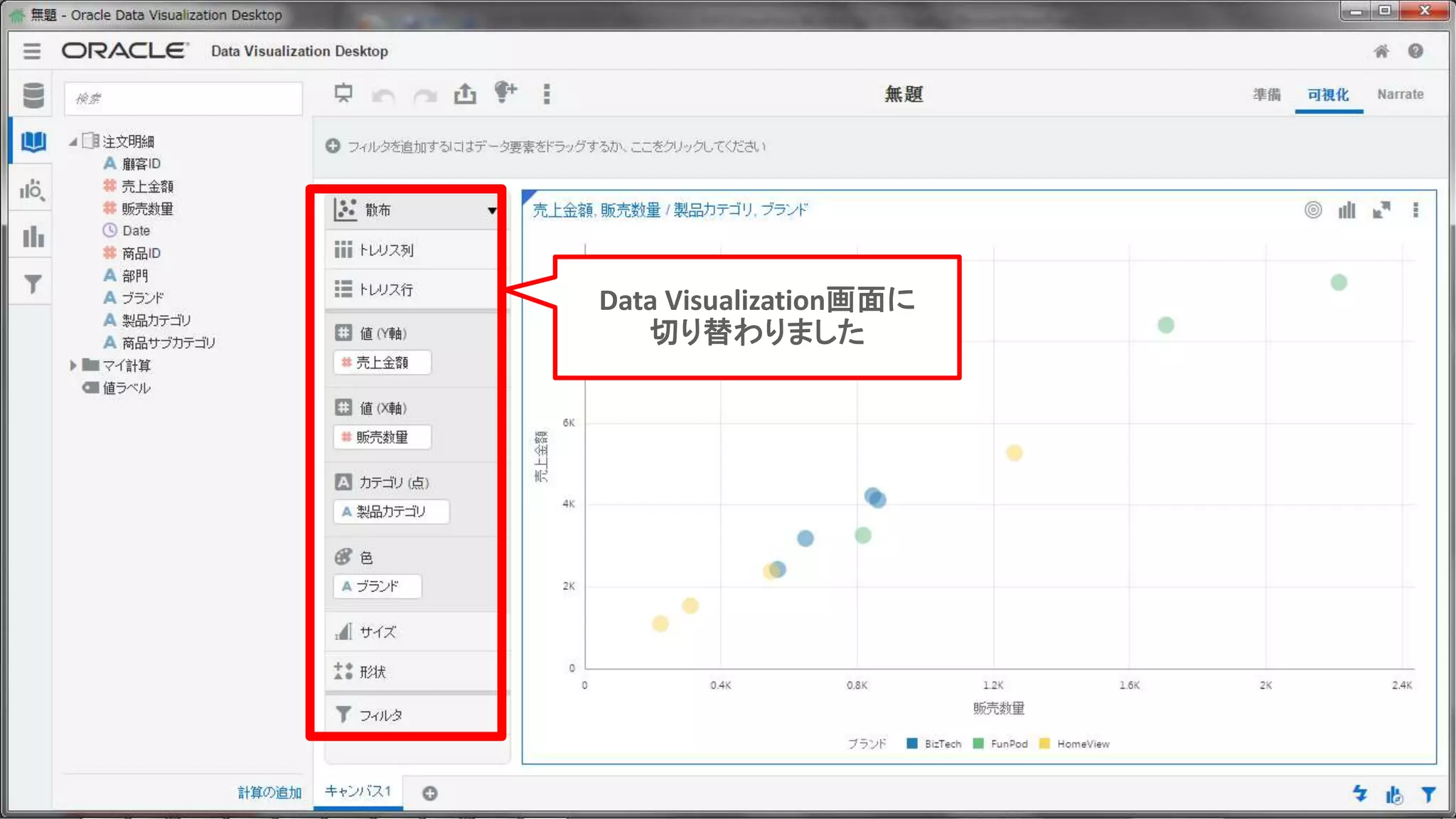Open the analytics panel icon
This screenshot has width=1456, height=819.
[x=33, y=190]
